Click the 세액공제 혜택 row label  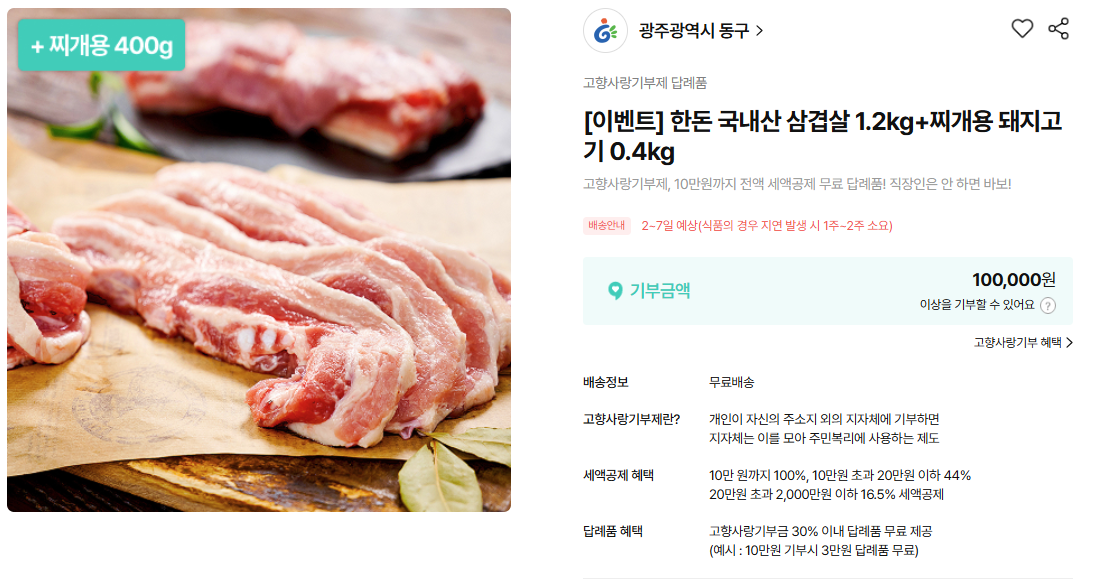pos(619,475)
